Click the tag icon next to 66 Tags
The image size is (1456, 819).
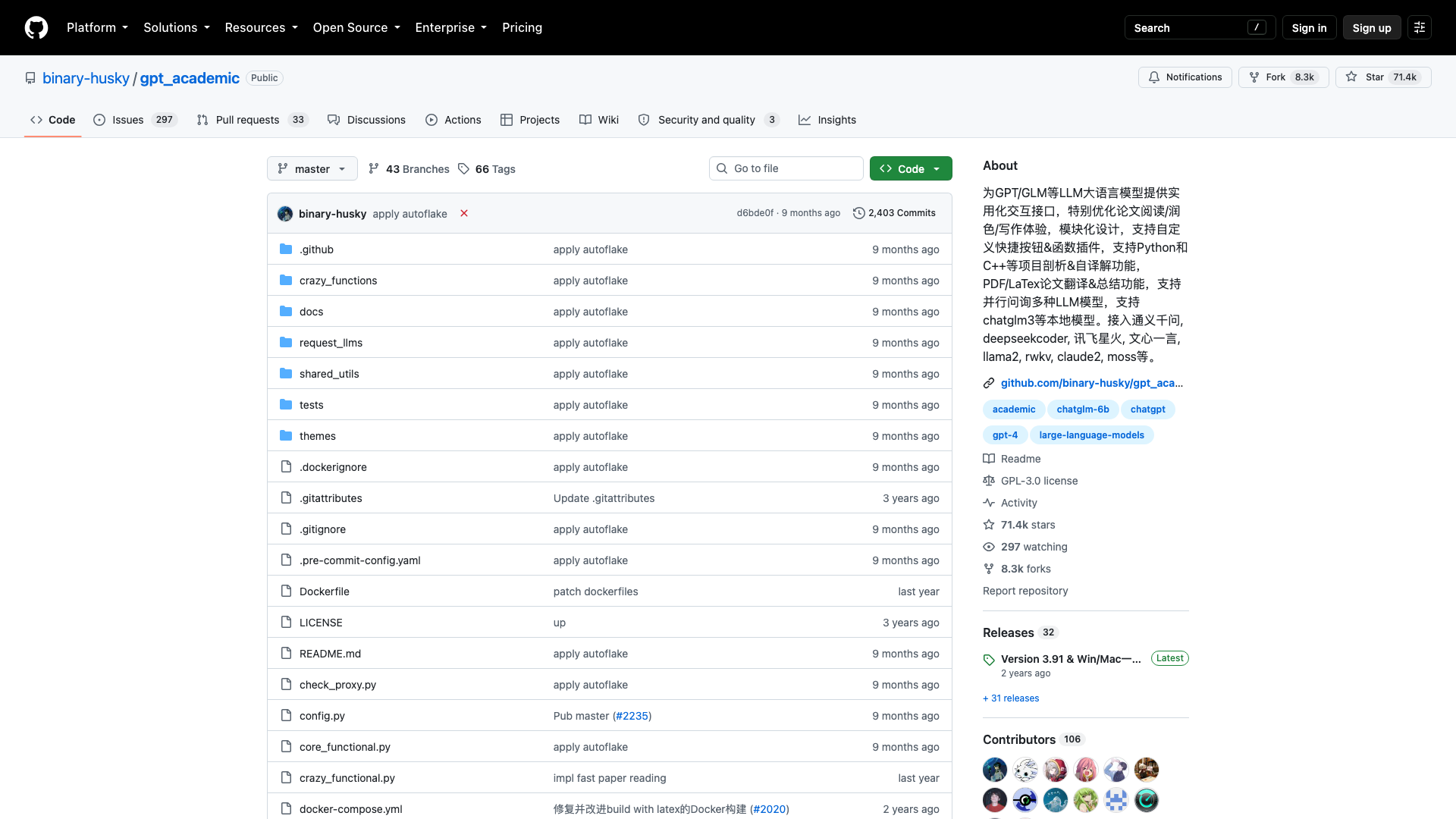(x=463, y=168)
